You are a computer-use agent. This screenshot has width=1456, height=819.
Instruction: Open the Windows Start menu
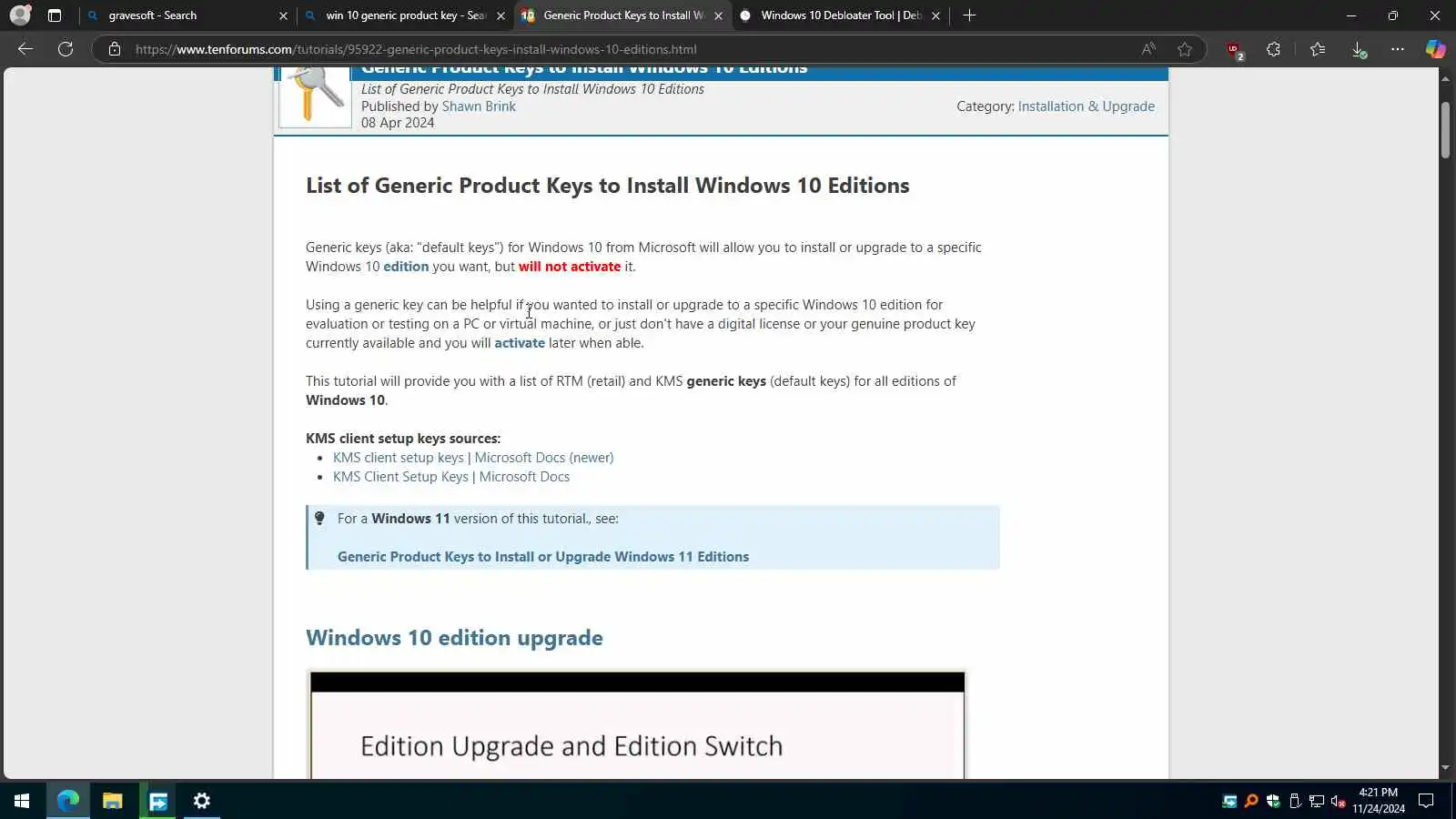[22, 801]
